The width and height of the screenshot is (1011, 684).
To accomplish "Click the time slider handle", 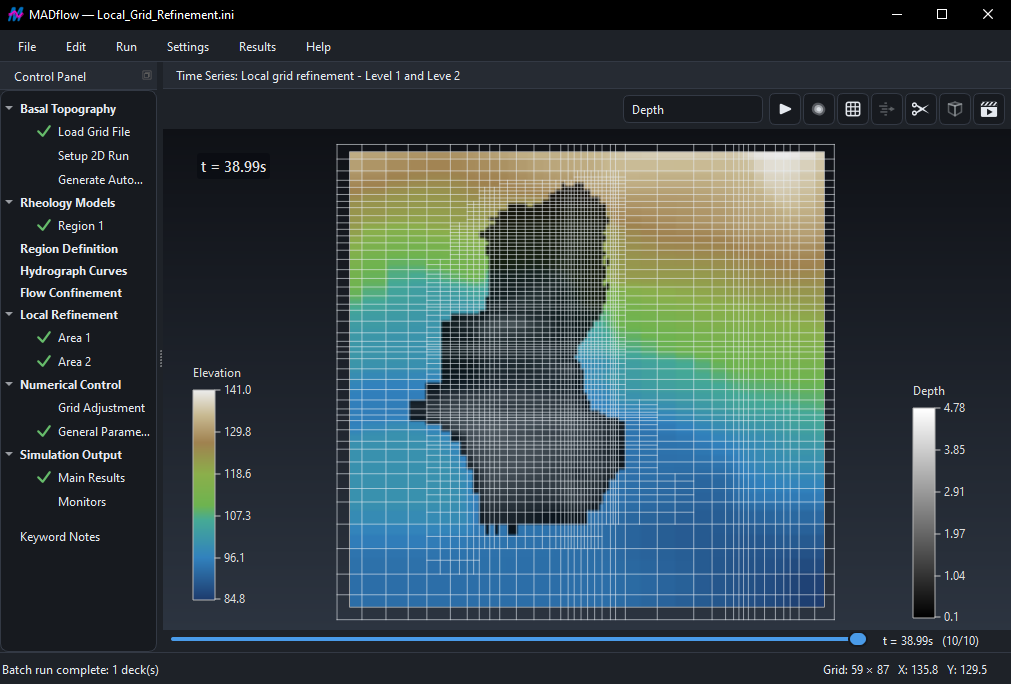I will pos(858,639).
